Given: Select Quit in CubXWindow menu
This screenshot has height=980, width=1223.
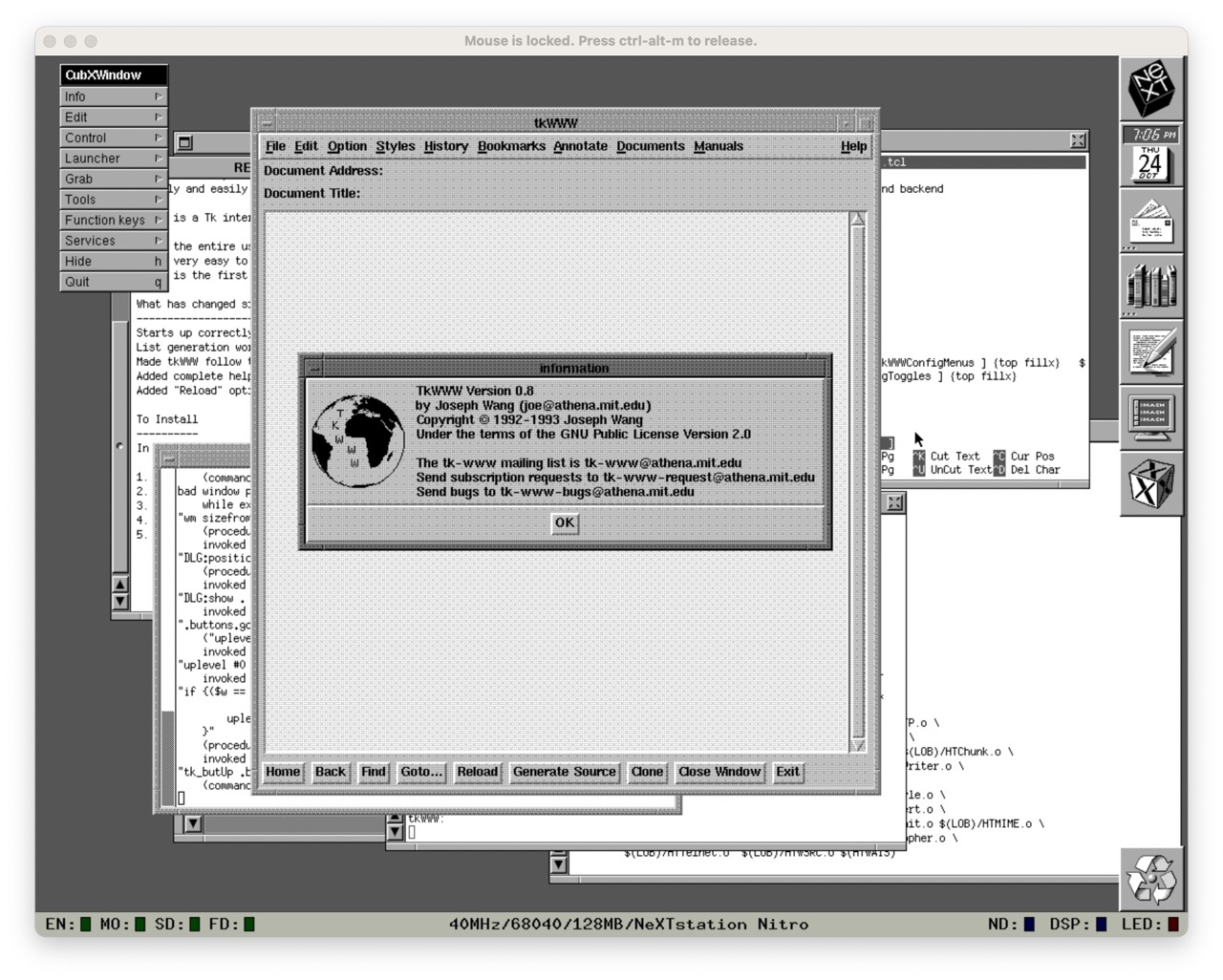Looking at the screenshot, I should pos(114,282).
